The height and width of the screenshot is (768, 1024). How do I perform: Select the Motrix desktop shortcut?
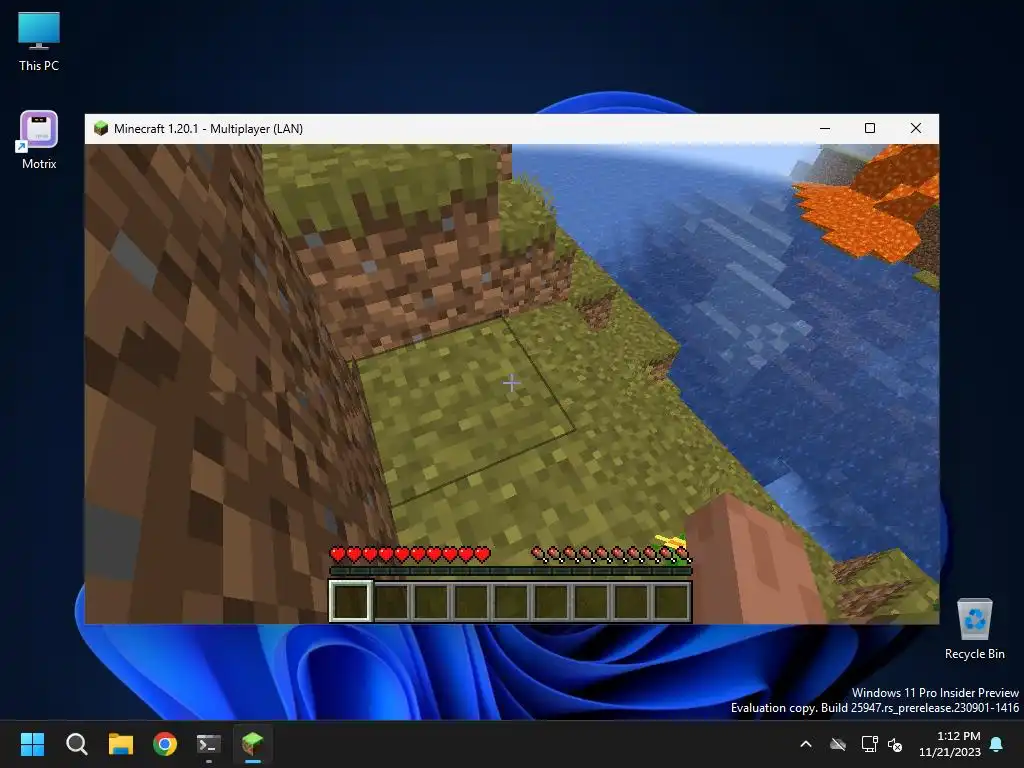(39, 140)
